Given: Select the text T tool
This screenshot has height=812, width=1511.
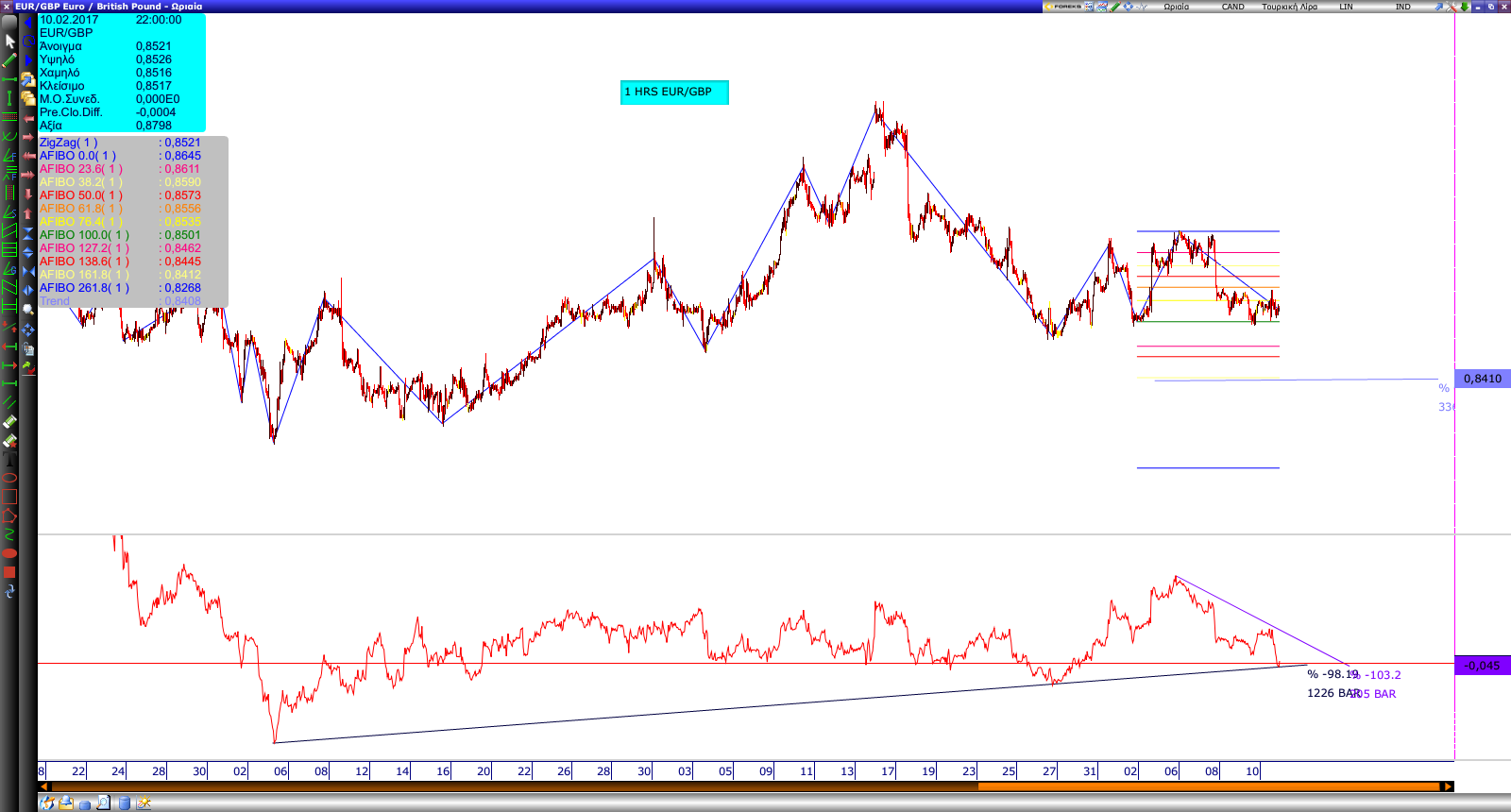Looking at the screenshot, I should (x=9, y=460).
